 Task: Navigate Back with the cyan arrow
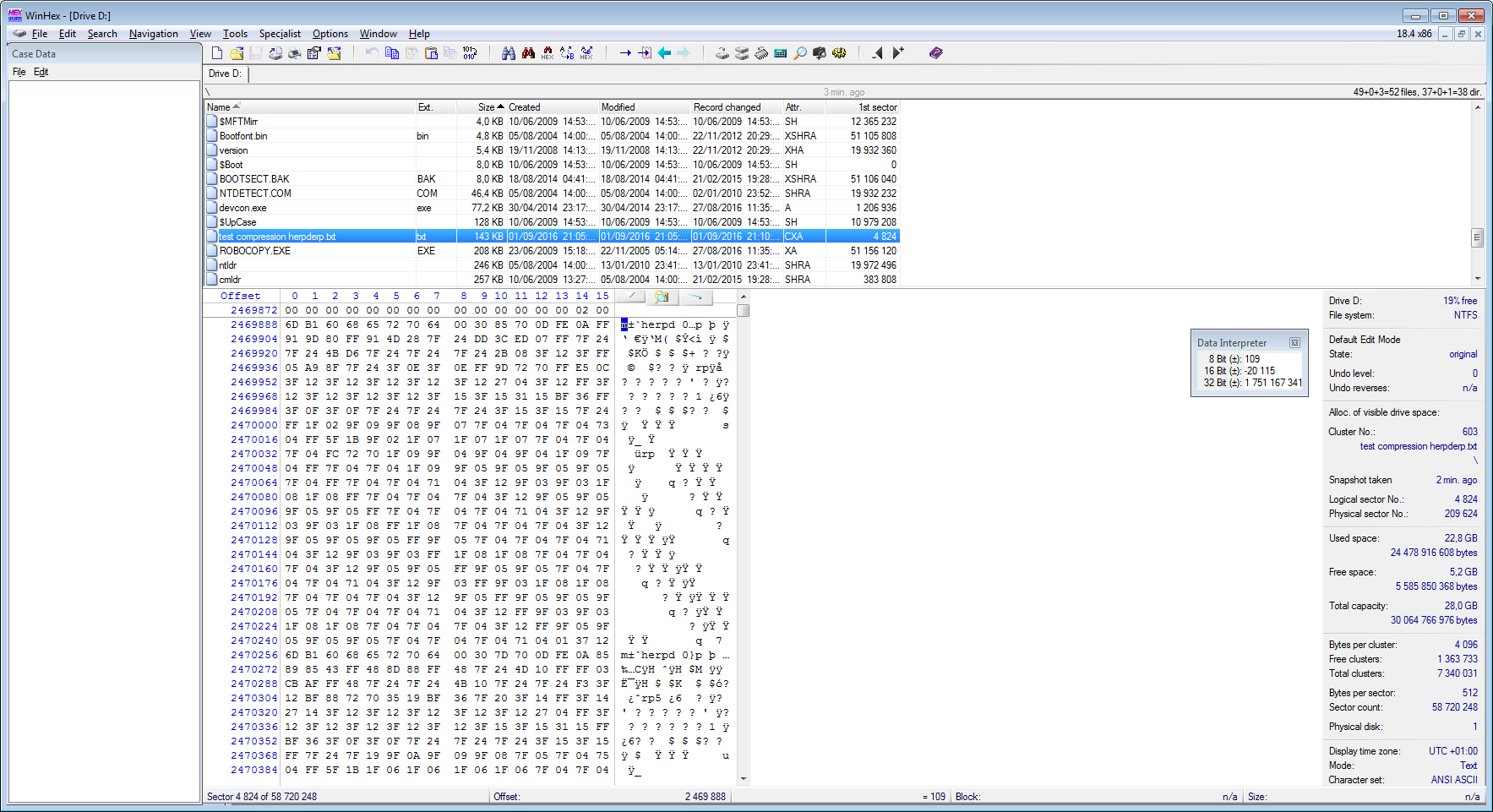[664, 53]
